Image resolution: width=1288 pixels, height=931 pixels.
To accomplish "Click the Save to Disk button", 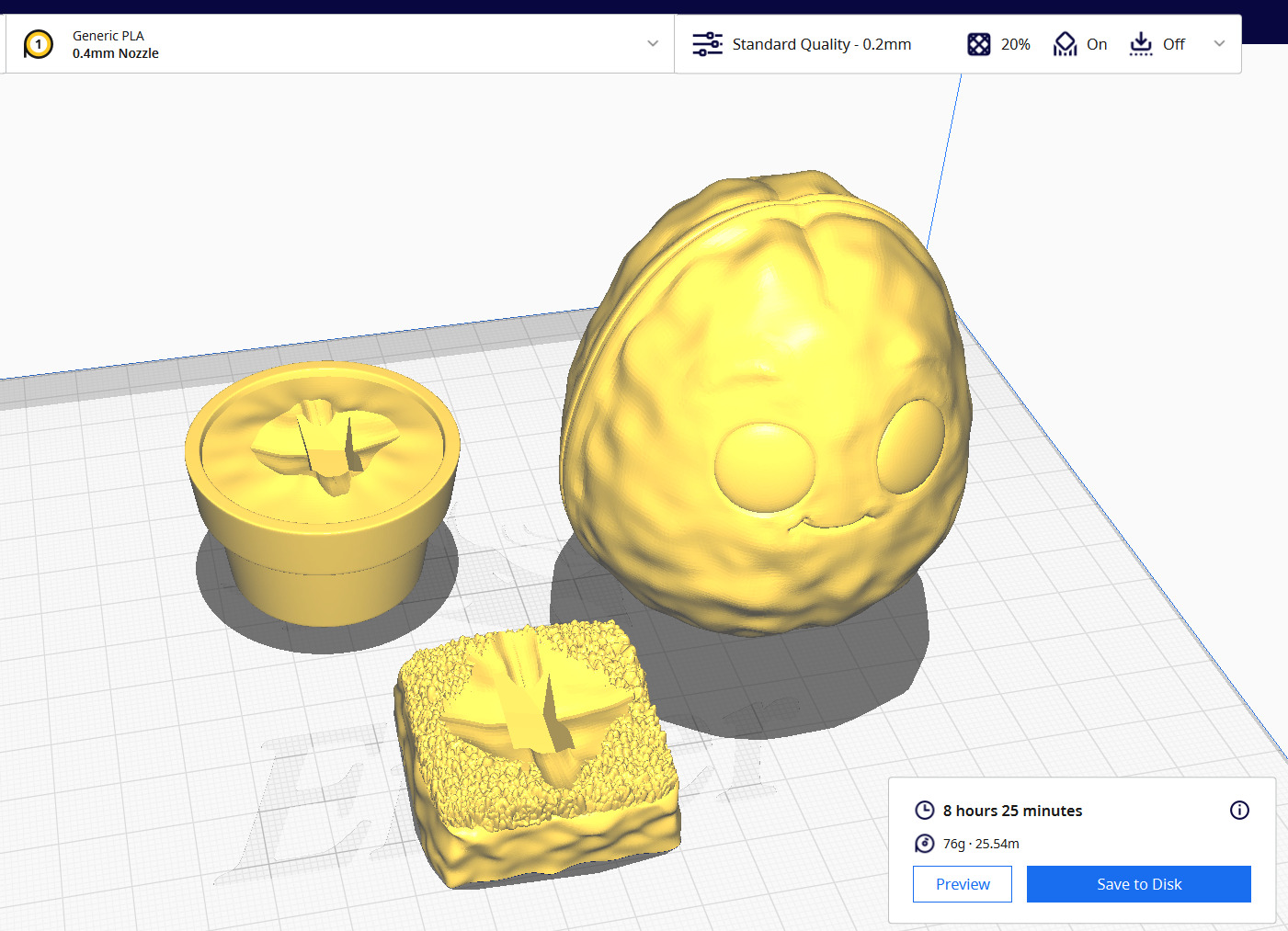I will pyautogui.click(x=1139, y=884).
